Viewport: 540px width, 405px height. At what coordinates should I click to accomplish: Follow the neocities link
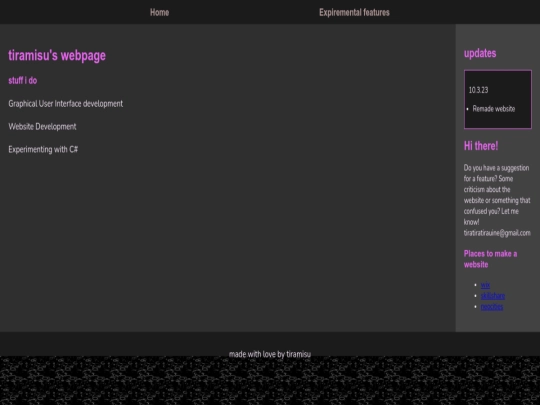[492, 307]
